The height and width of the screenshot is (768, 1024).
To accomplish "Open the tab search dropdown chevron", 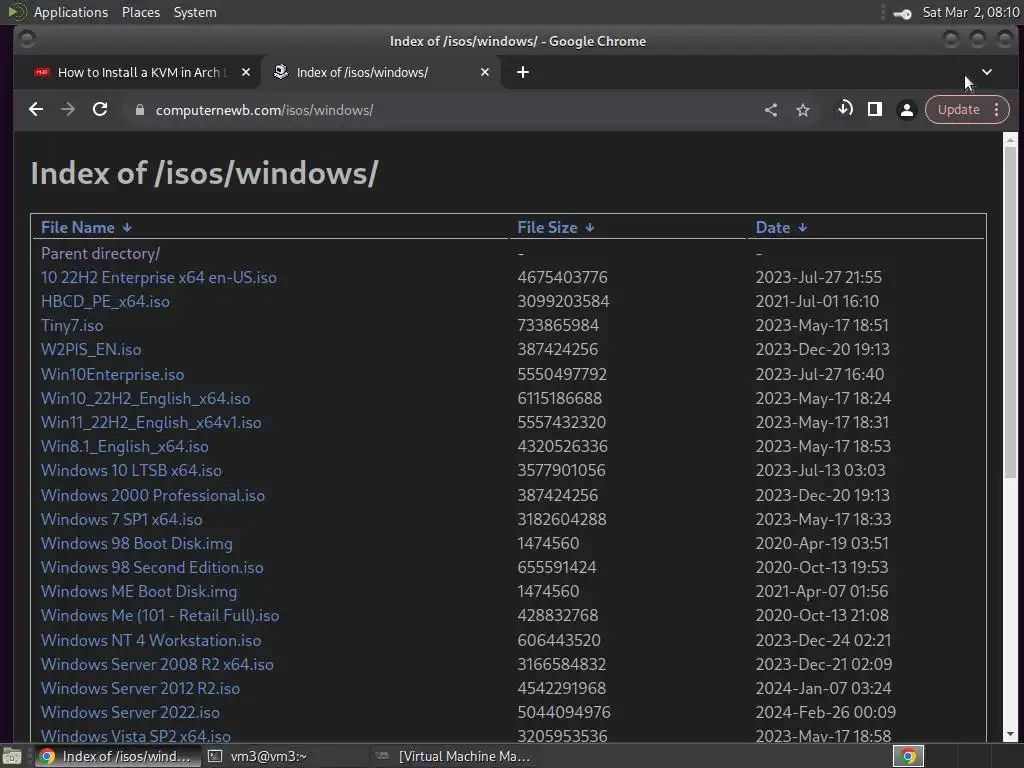I will pos(987,72).
